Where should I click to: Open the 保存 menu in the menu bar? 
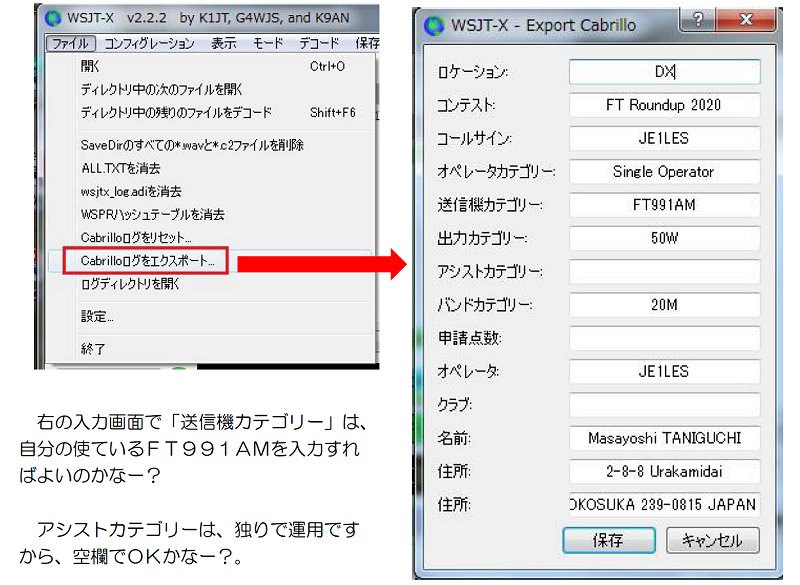pos(367,43)
